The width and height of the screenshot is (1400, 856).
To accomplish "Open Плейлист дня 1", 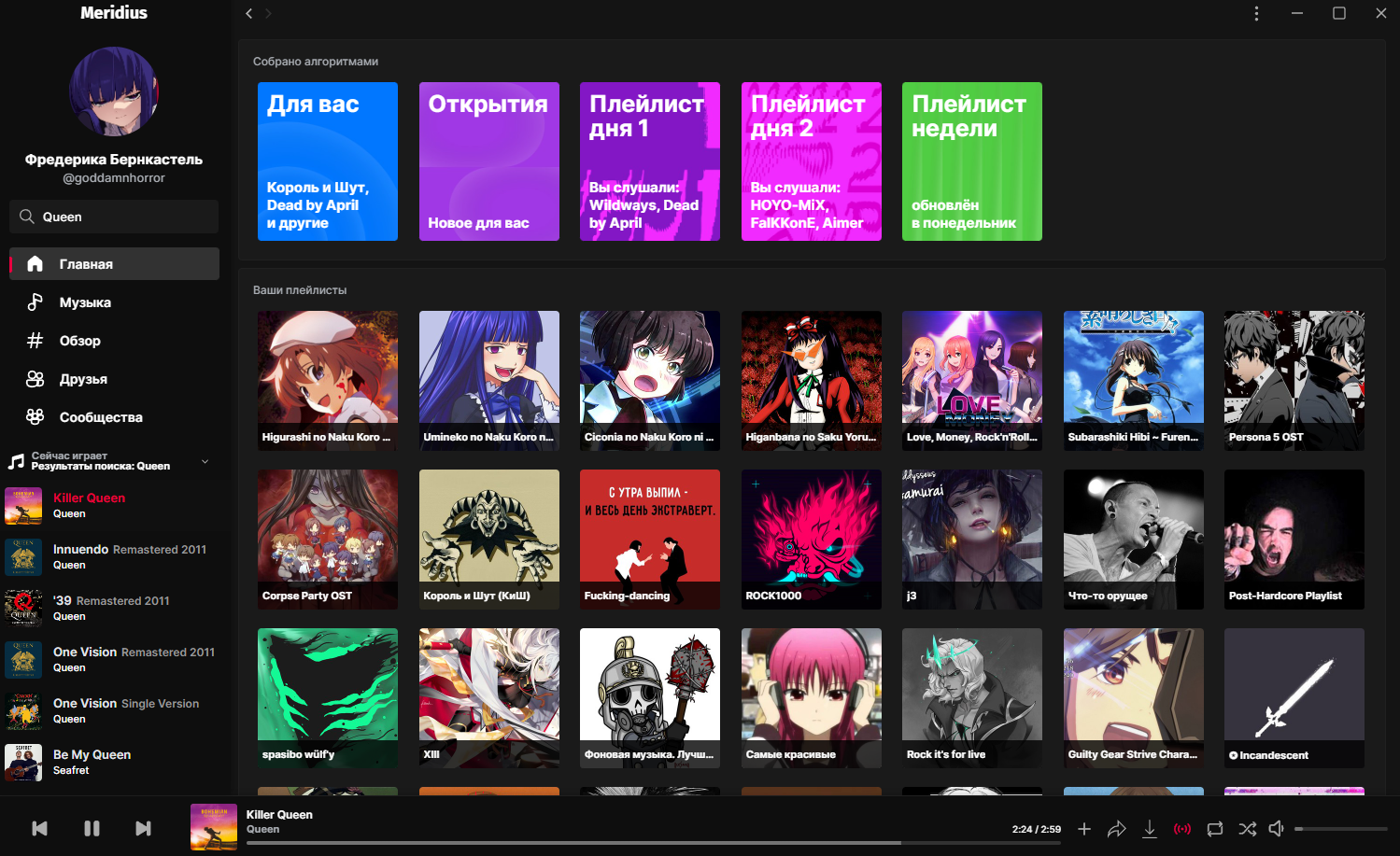I will (650, 161).
